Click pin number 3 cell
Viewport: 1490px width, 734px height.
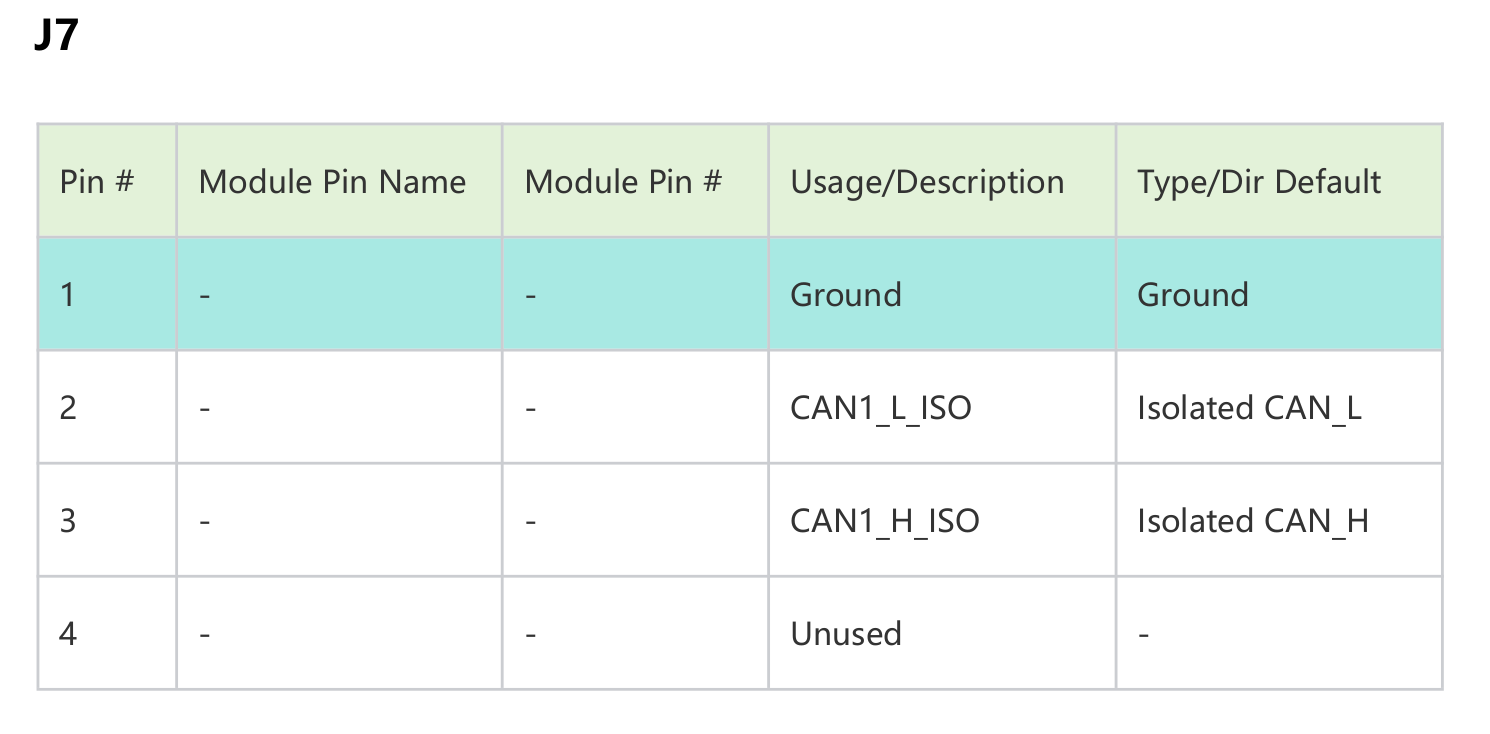click(x=68, y=521)
